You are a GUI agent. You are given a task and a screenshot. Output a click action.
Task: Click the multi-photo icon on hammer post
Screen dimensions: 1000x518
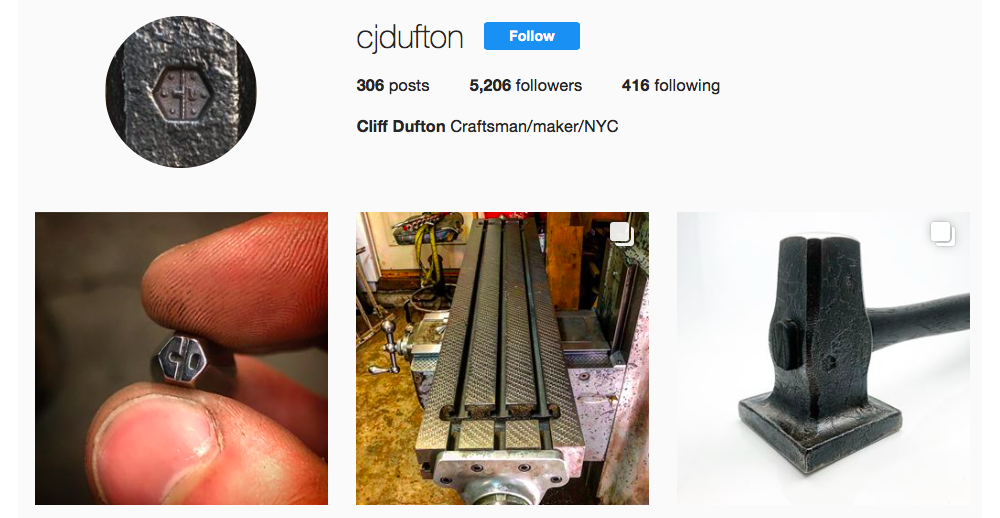[943, 233]
